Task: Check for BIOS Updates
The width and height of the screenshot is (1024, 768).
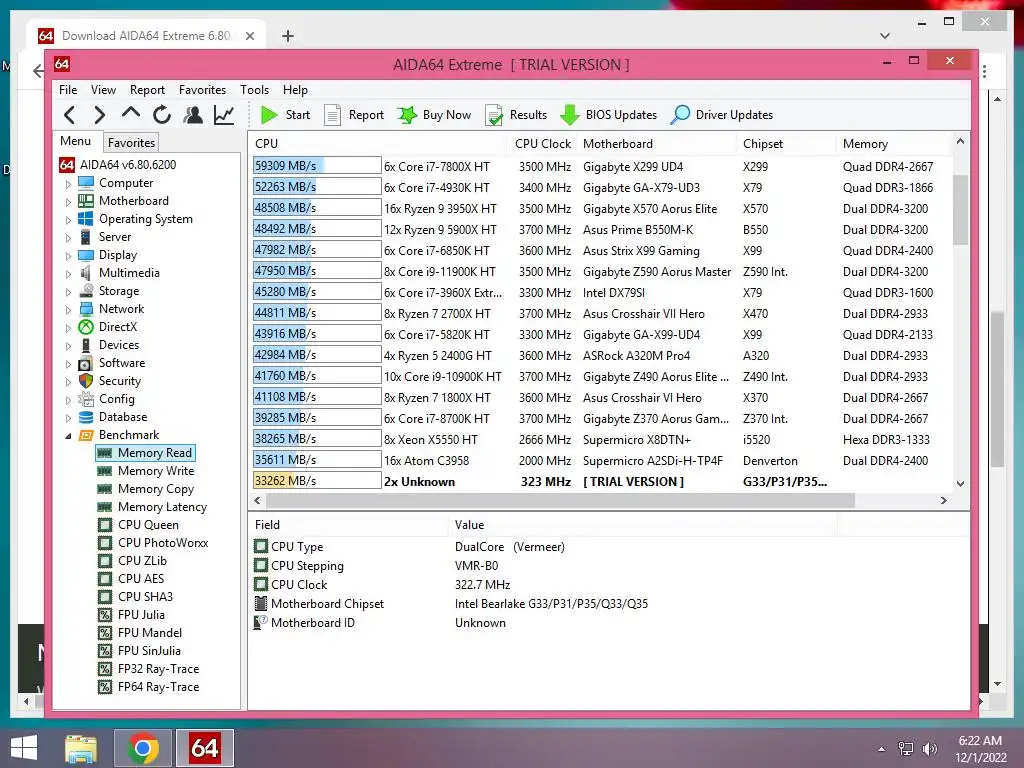Action: [609, 115]
